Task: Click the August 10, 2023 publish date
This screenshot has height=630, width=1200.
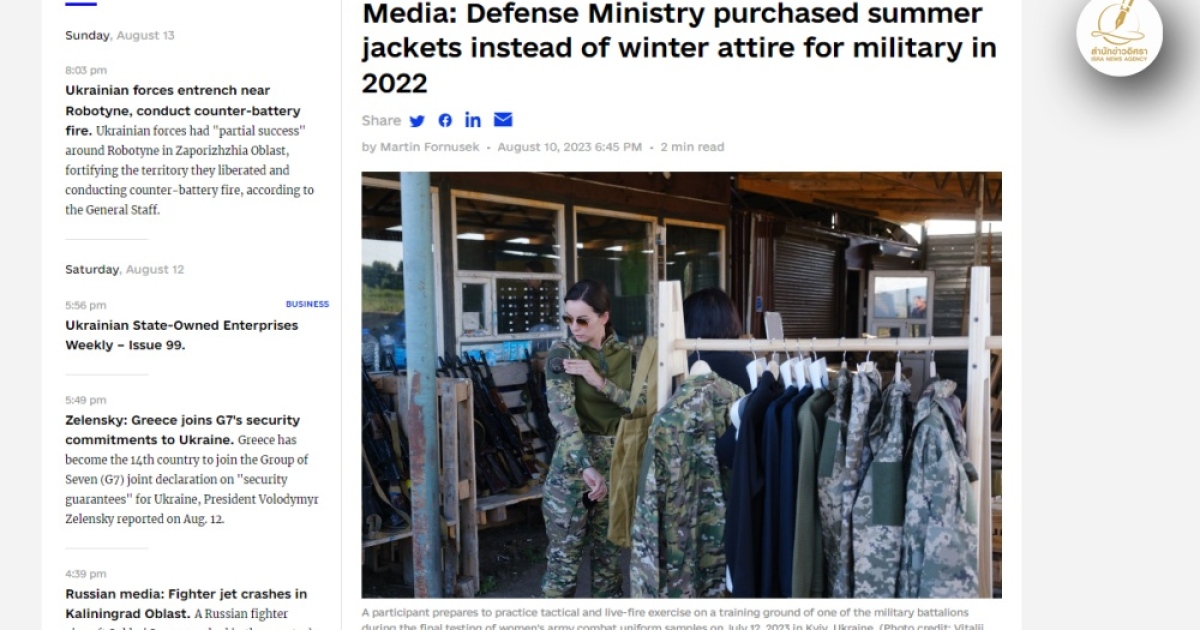Action: point(569,147)
